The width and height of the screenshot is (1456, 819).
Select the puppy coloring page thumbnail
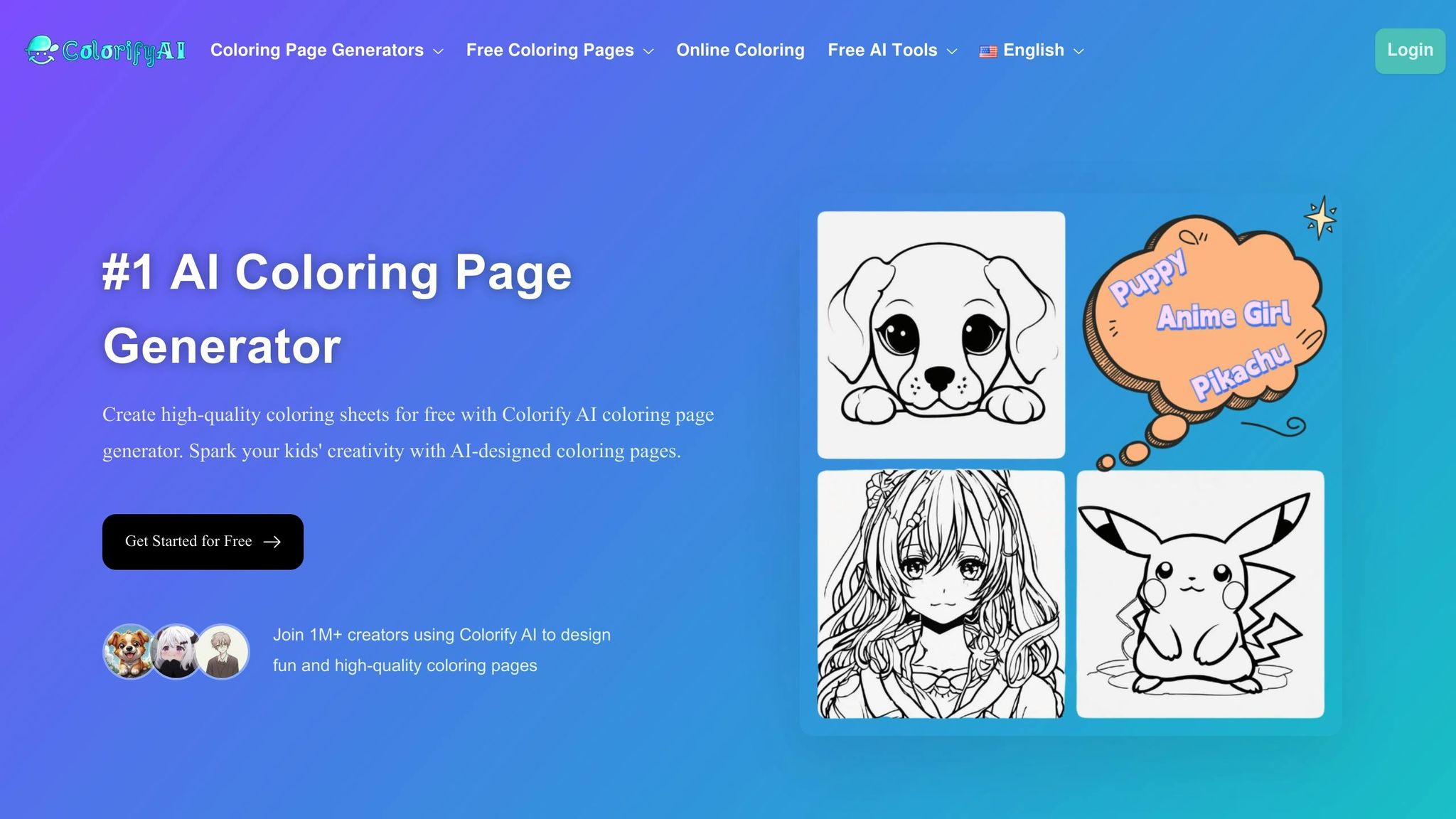click(941, 335)
